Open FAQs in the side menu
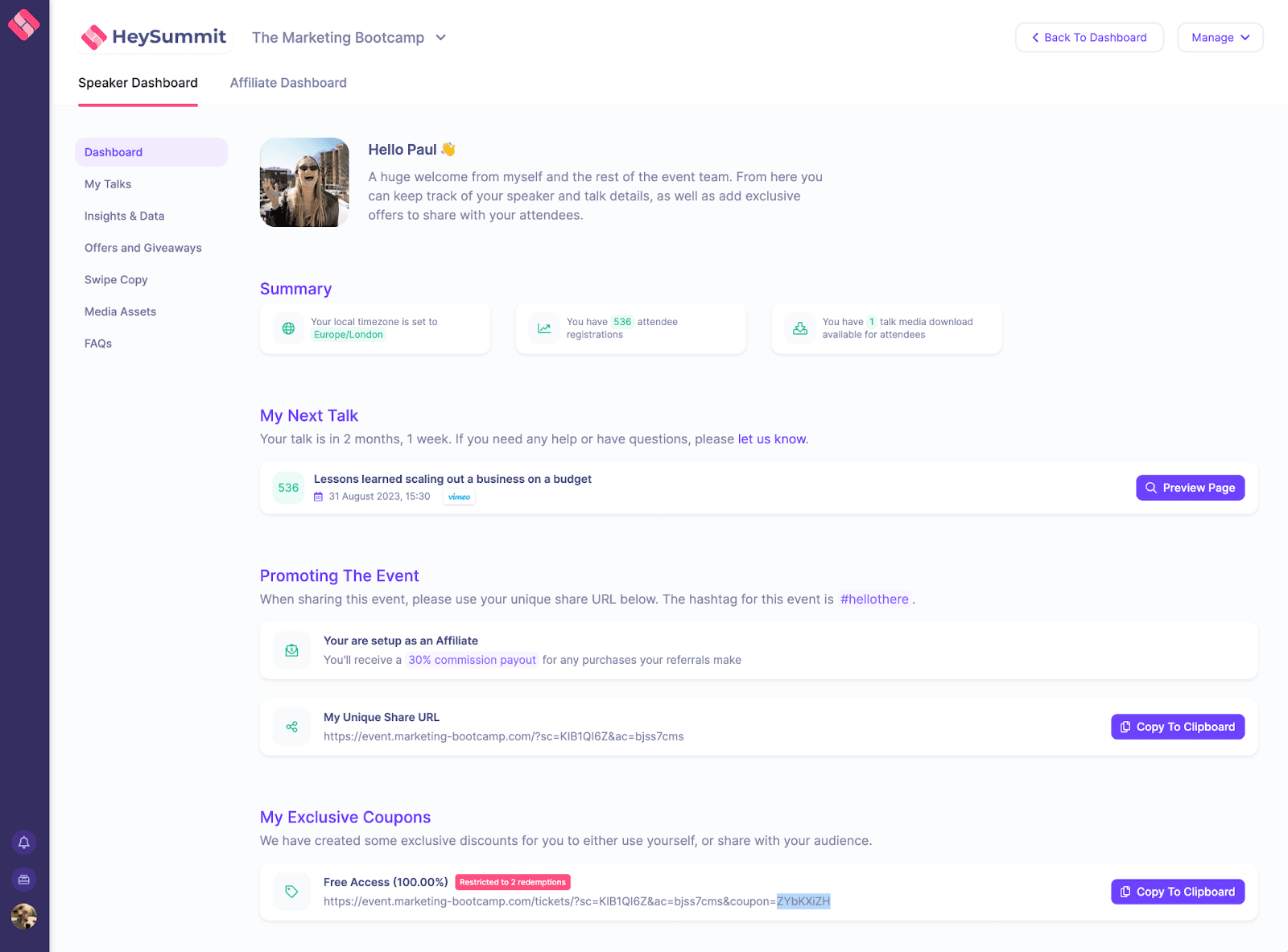Screen dimensions: 1288x952 coord(98,344)
